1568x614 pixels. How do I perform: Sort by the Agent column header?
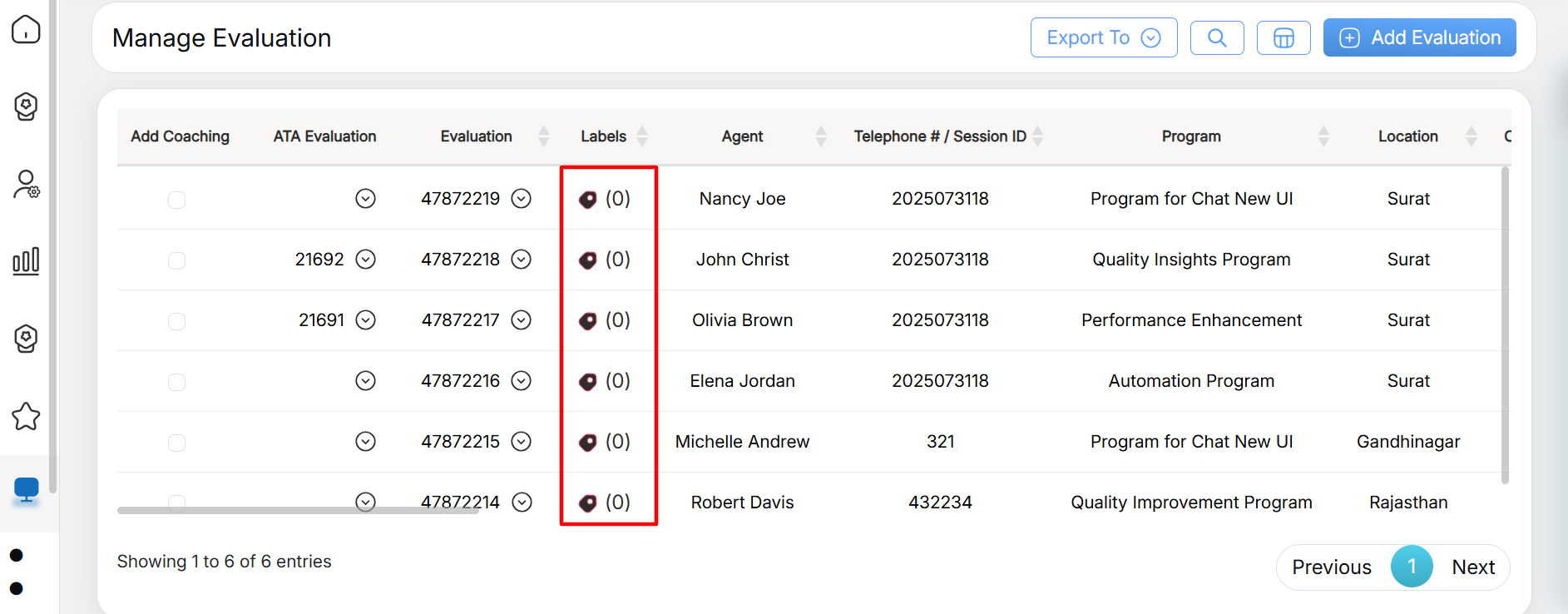(742, 136)
